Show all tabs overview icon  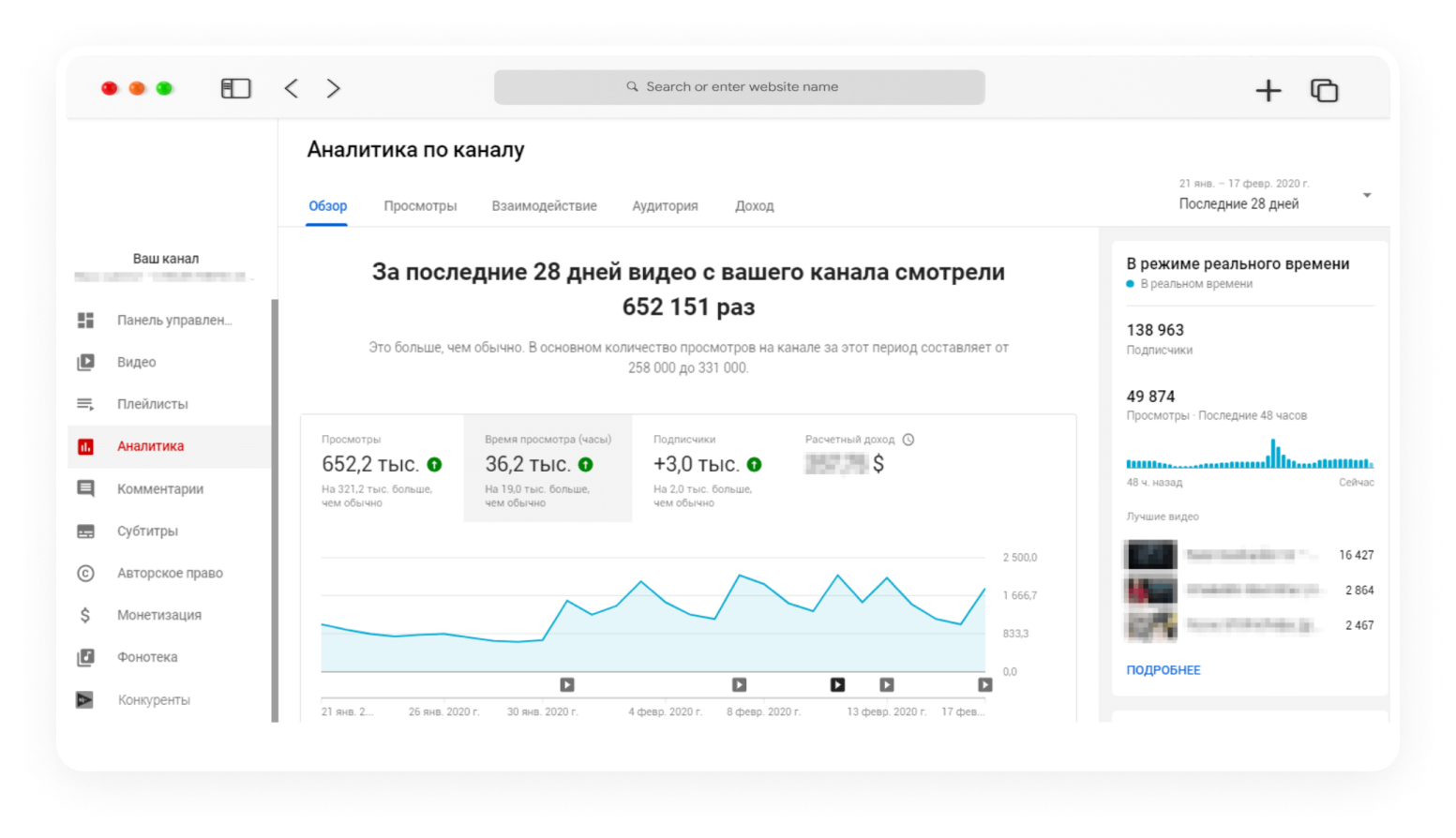click(x=1324, y=90)
